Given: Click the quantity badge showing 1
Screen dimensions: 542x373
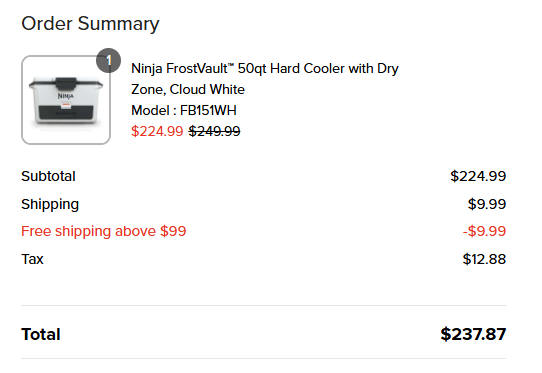Looking at the screenshot, I should (109, 60).
